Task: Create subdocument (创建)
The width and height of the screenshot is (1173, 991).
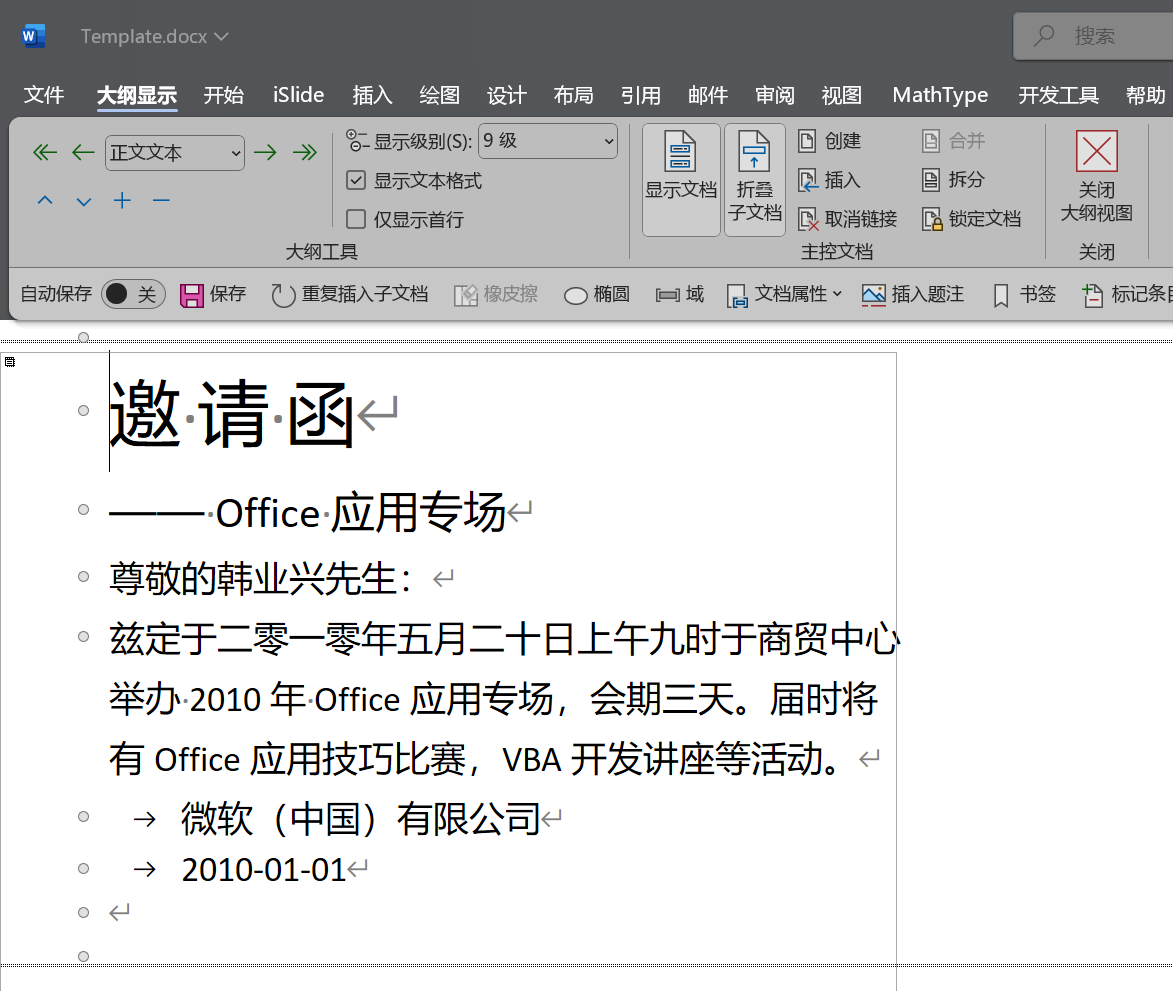Action: (x=829, y=141)
